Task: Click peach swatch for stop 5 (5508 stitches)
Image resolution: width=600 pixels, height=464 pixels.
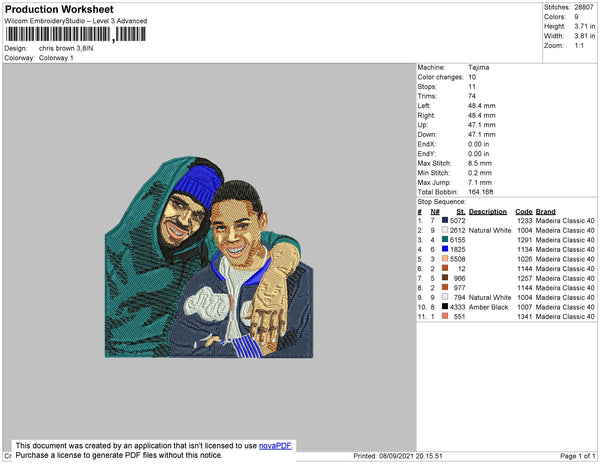Action: (445, 259)
